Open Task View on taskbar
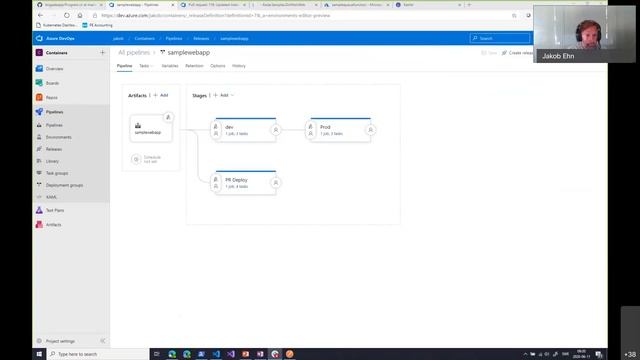640x360 pixels. pyautogui.click(x=156, y=354)
